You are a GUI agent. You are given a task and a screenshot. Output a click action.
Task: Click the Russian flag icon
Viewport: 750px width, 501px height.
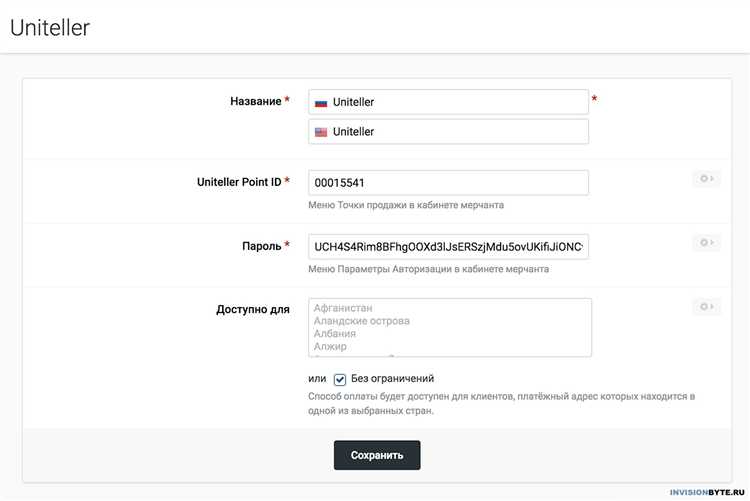(321, 103)
